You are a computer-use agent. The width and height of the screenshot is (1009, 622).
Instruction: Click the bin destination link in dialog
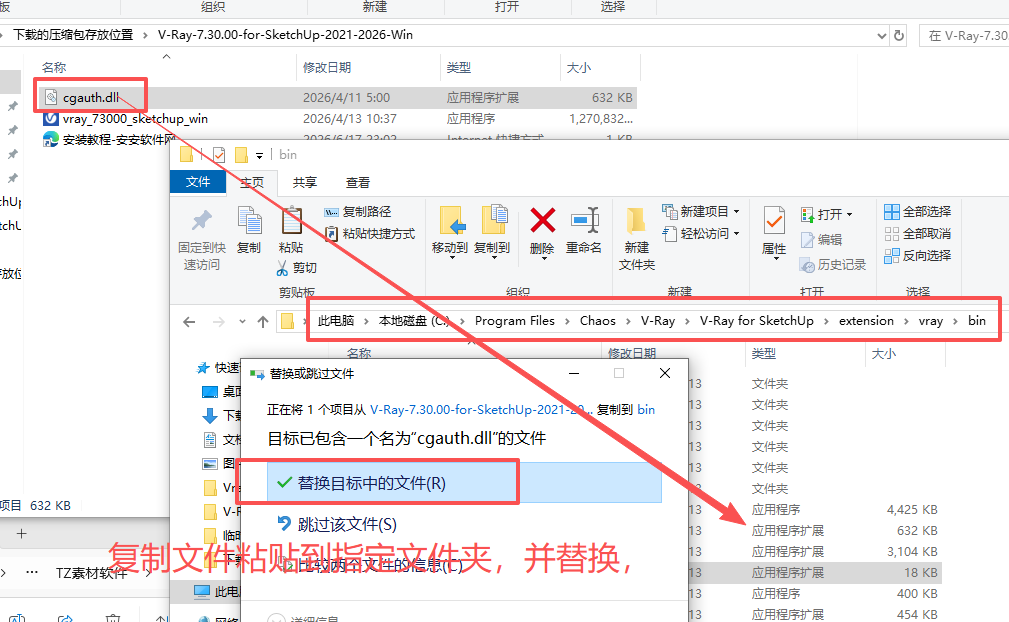(646, 410)
